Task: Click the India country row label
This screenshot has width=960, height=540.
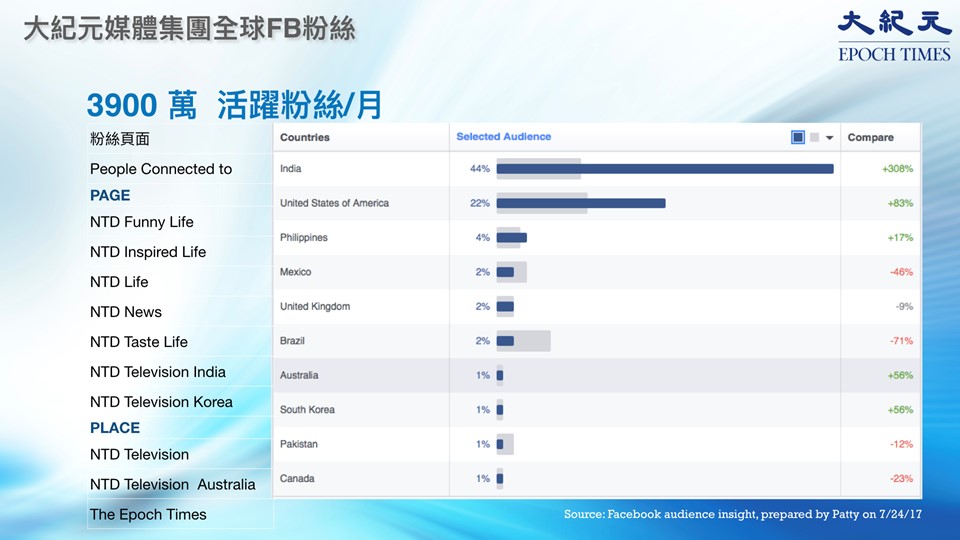Action: [x=290, y=168]
